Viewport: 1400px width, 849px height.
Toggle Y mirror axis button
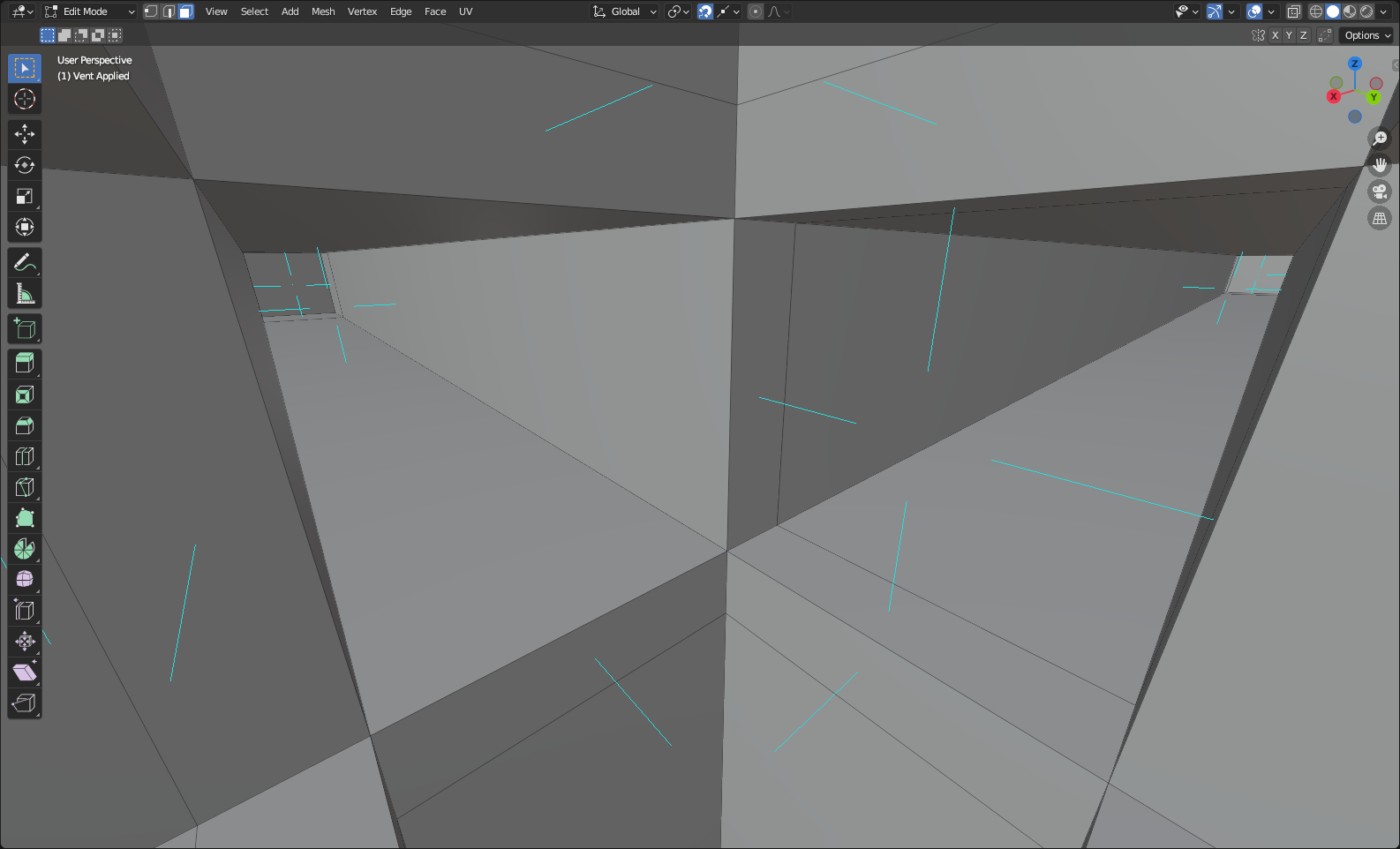coord(1289,35)
